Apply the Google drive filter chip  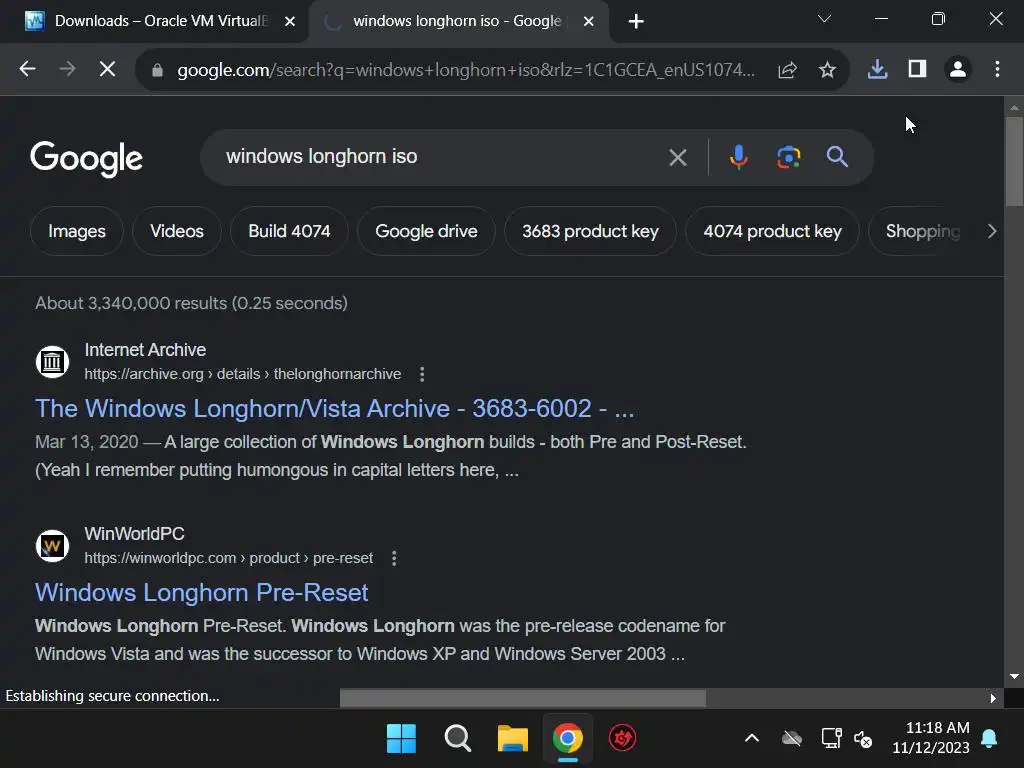coord(426,231)
